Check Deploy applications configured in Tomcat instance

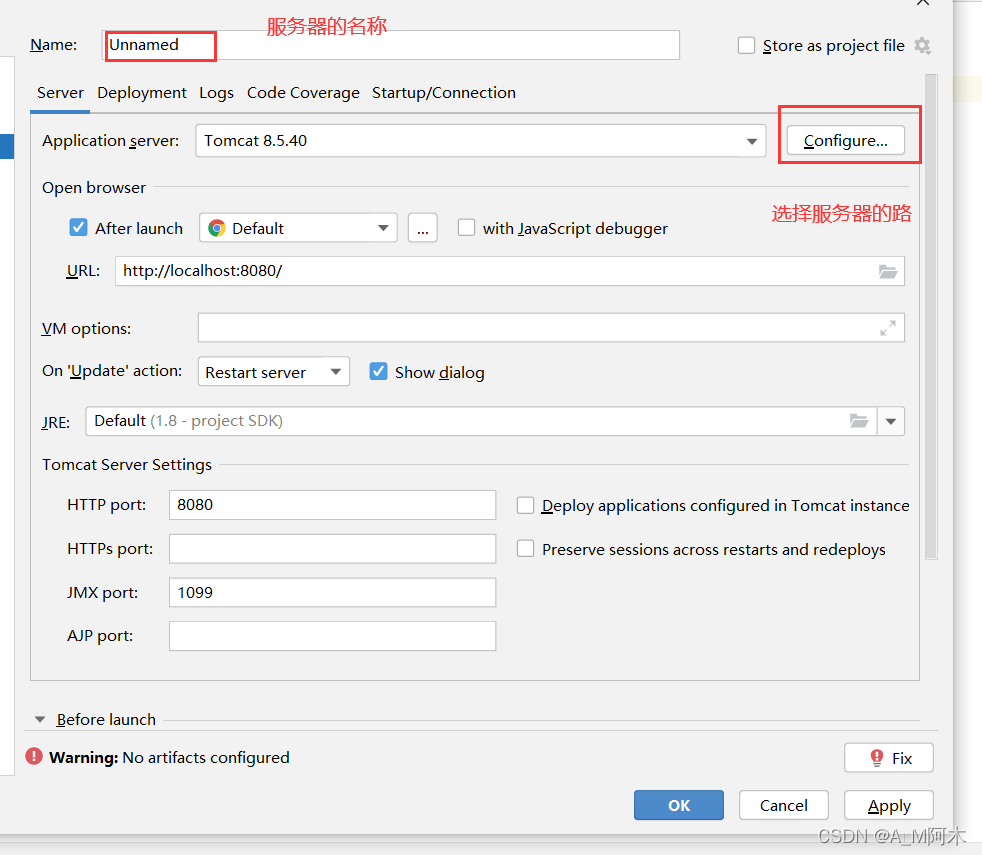(525, 505)
